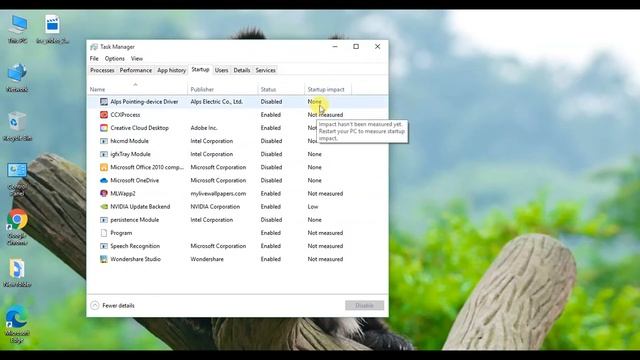Click the Microsoft Office 2010 component icon
Viewport: 640px width, 360px height.
(104, 167)
